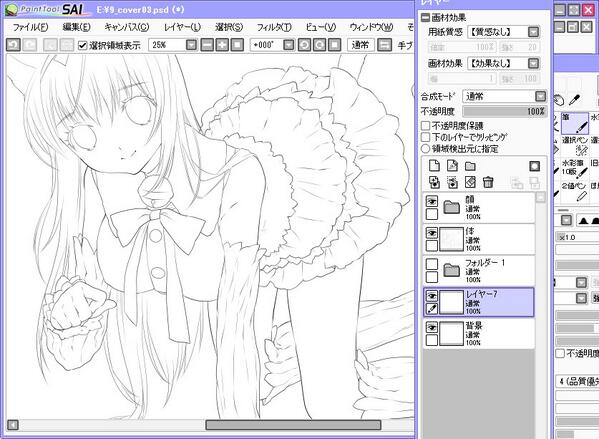Open the ウィンドウ(W) menu
The width and height of the screenshot is (599, 439).
[371, 28]
